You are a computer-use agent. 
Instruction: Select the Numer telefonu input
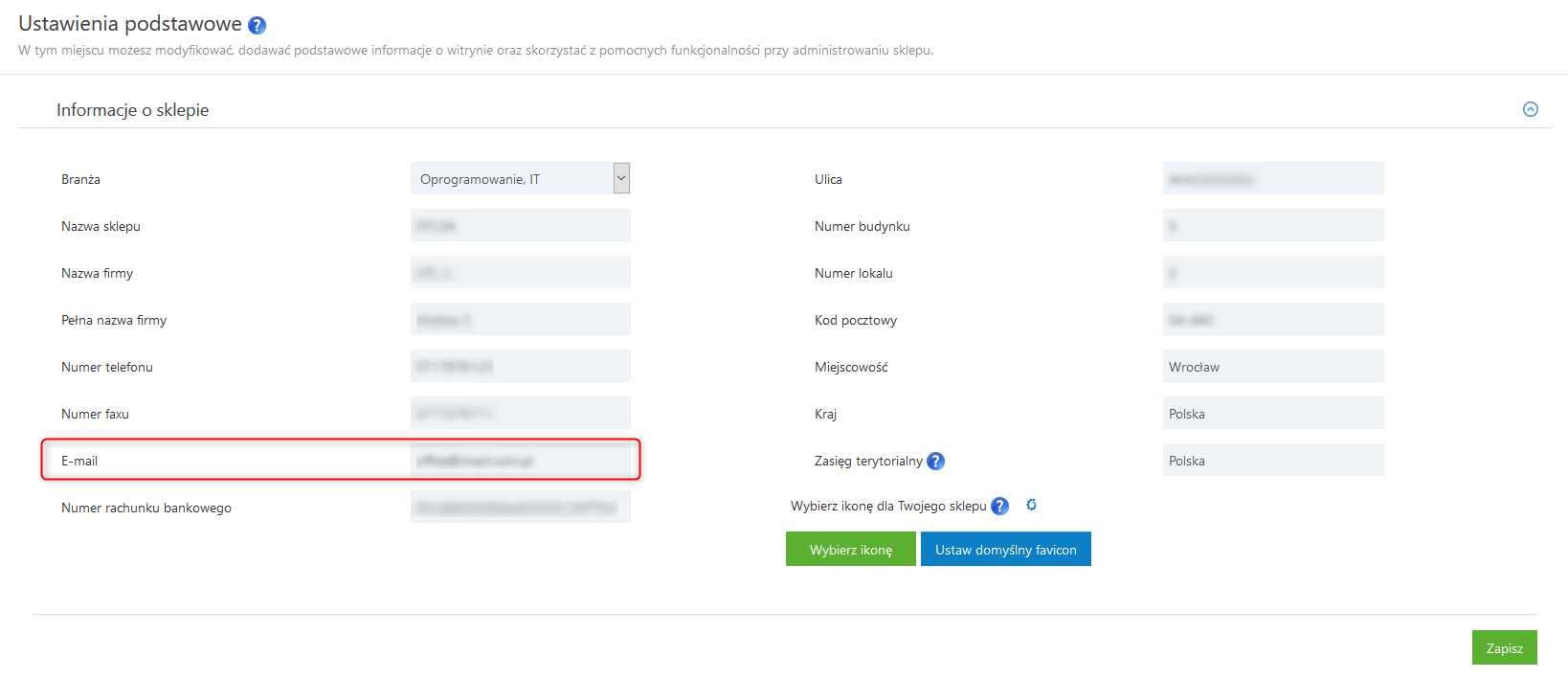(x=520, y=367)
